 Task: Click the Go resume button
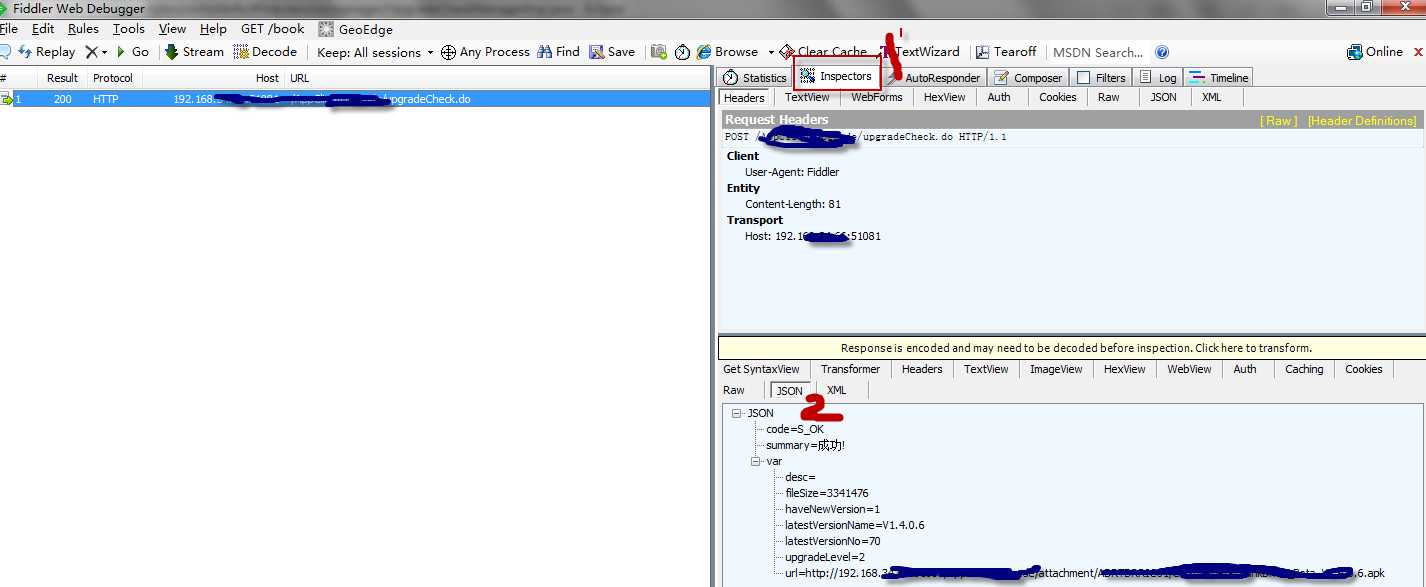(132, 52)
